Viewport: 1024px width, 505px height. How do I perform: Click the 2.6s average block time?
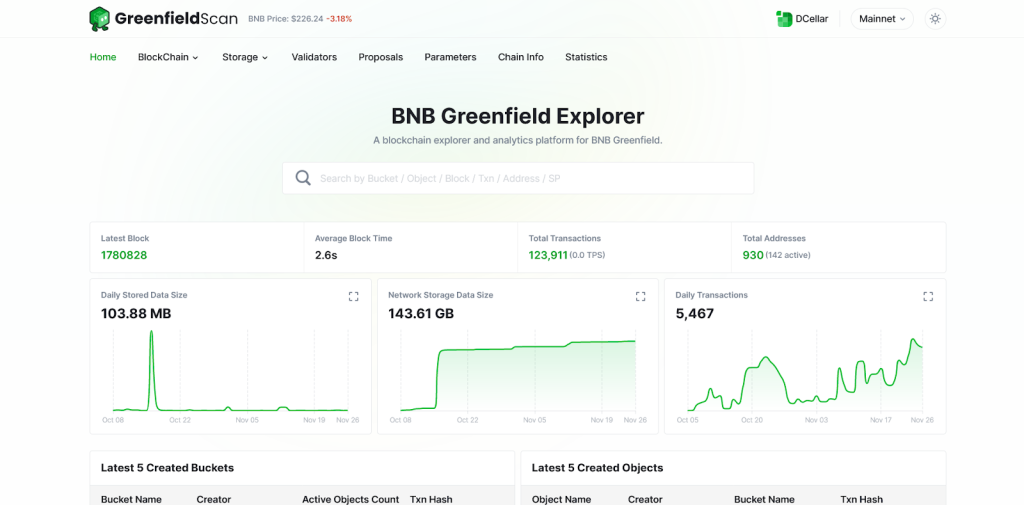[x=326, y=255]
